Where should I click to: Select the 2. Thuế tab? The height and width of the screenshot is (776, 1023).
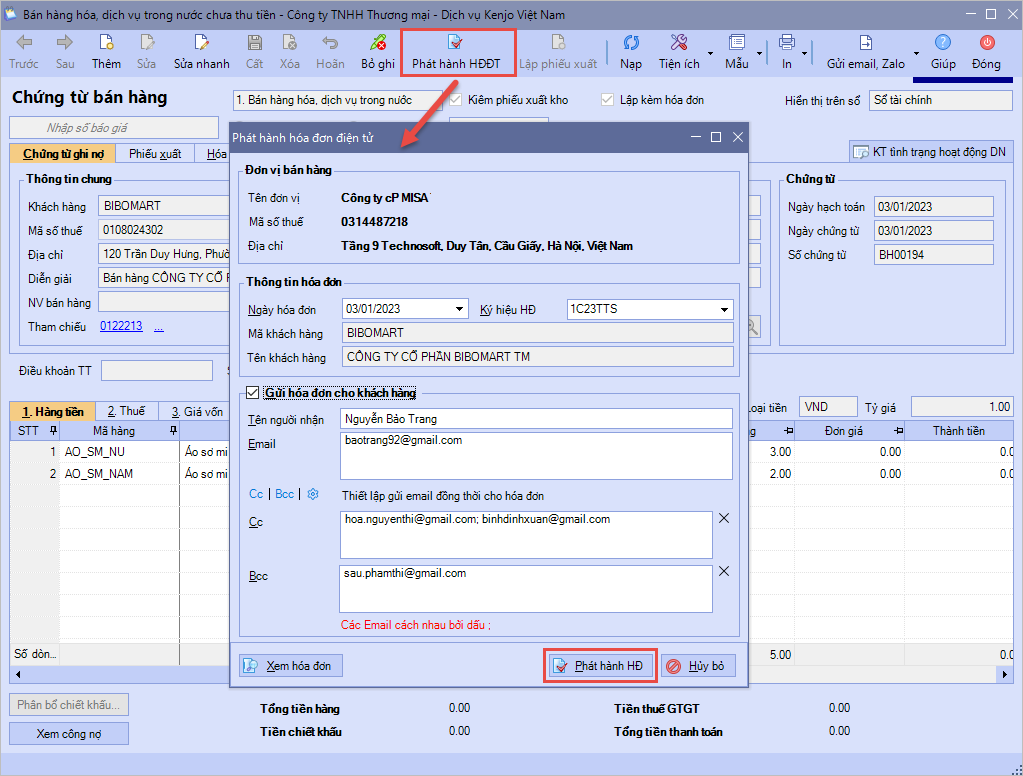click(126, 411)
